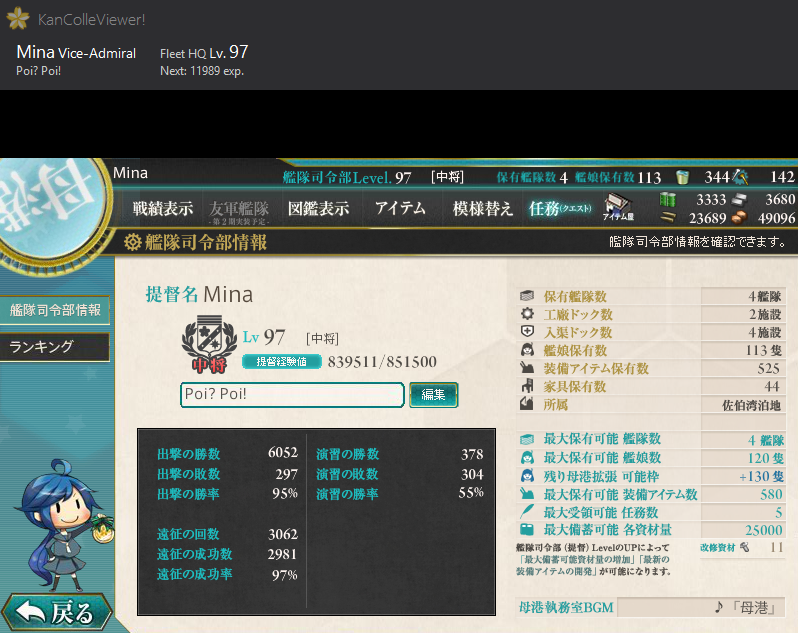Viewport: 798px width, 633px height.
Task: Click the 提督経験値 label badge
Action: [x=281, y=362]
